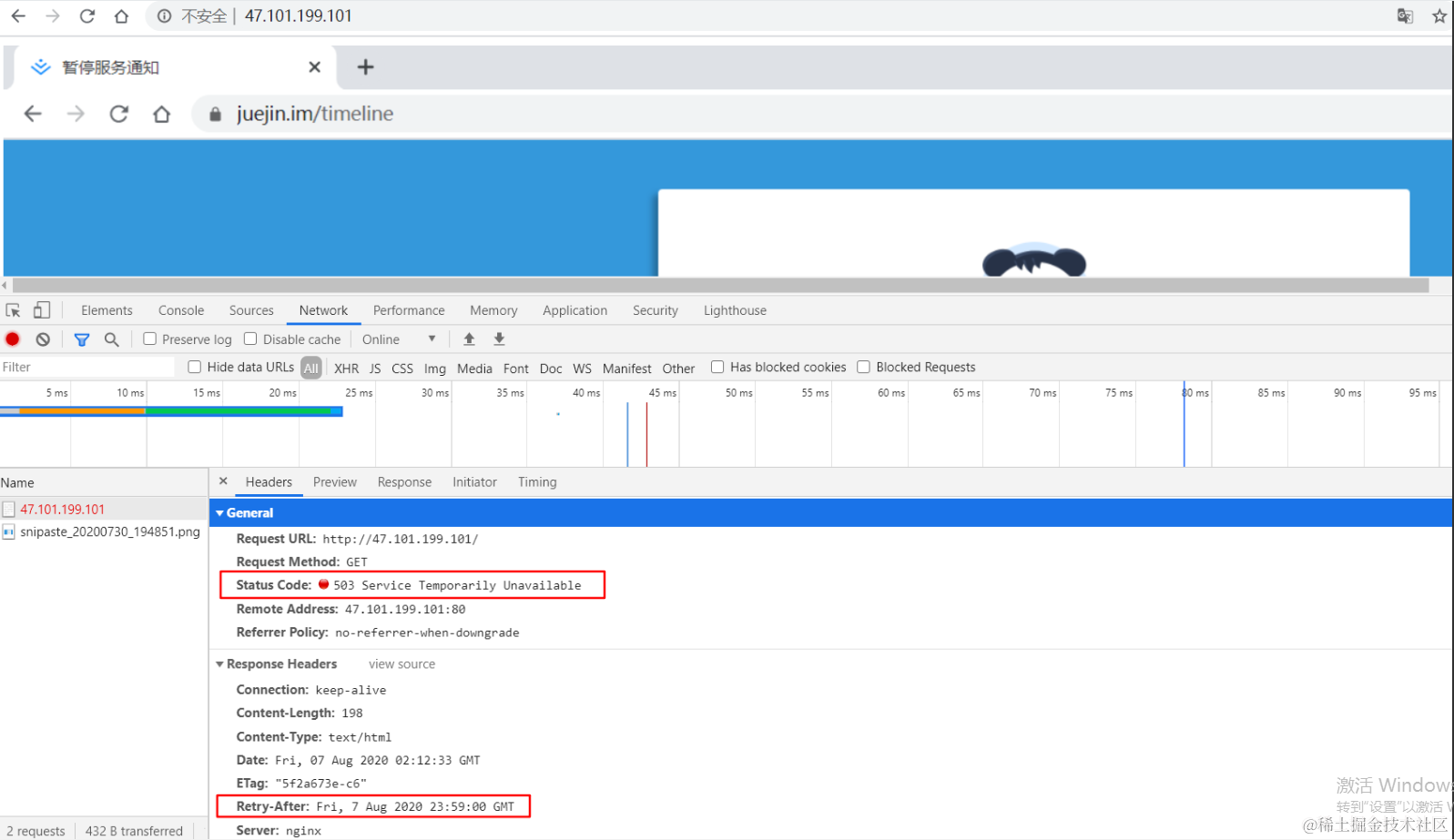Screen dimensions: 1454x840
Task: Check Has blocked cookies
Action: click(x=717, y=367)
